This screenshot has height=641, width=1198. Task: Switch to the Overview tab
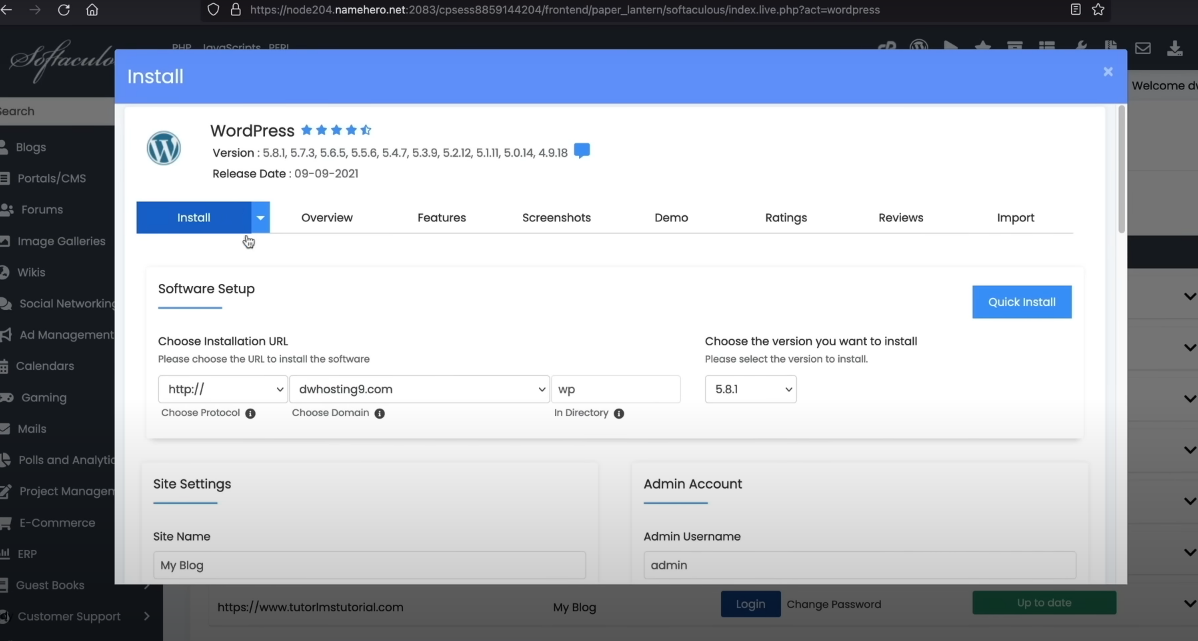[327, 218]
